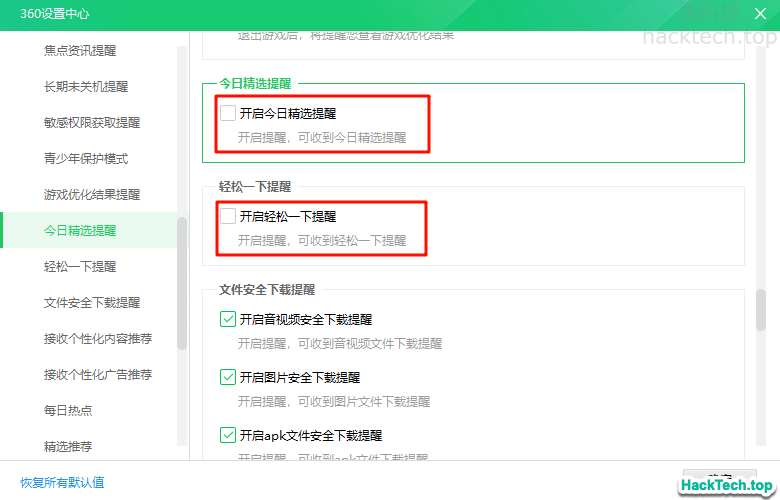The width and height of the screenshot is (780, 500).
Task: Go to 接收个性化广告推荐 settings
Action: tap(98, 375)
